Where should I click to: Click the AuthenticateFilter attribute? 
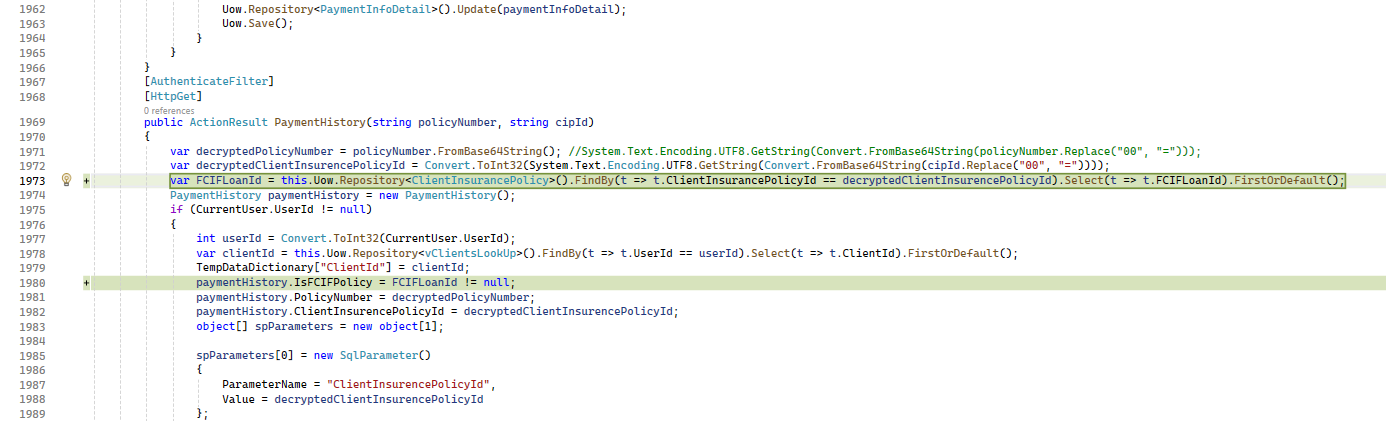tap(209, 81)
